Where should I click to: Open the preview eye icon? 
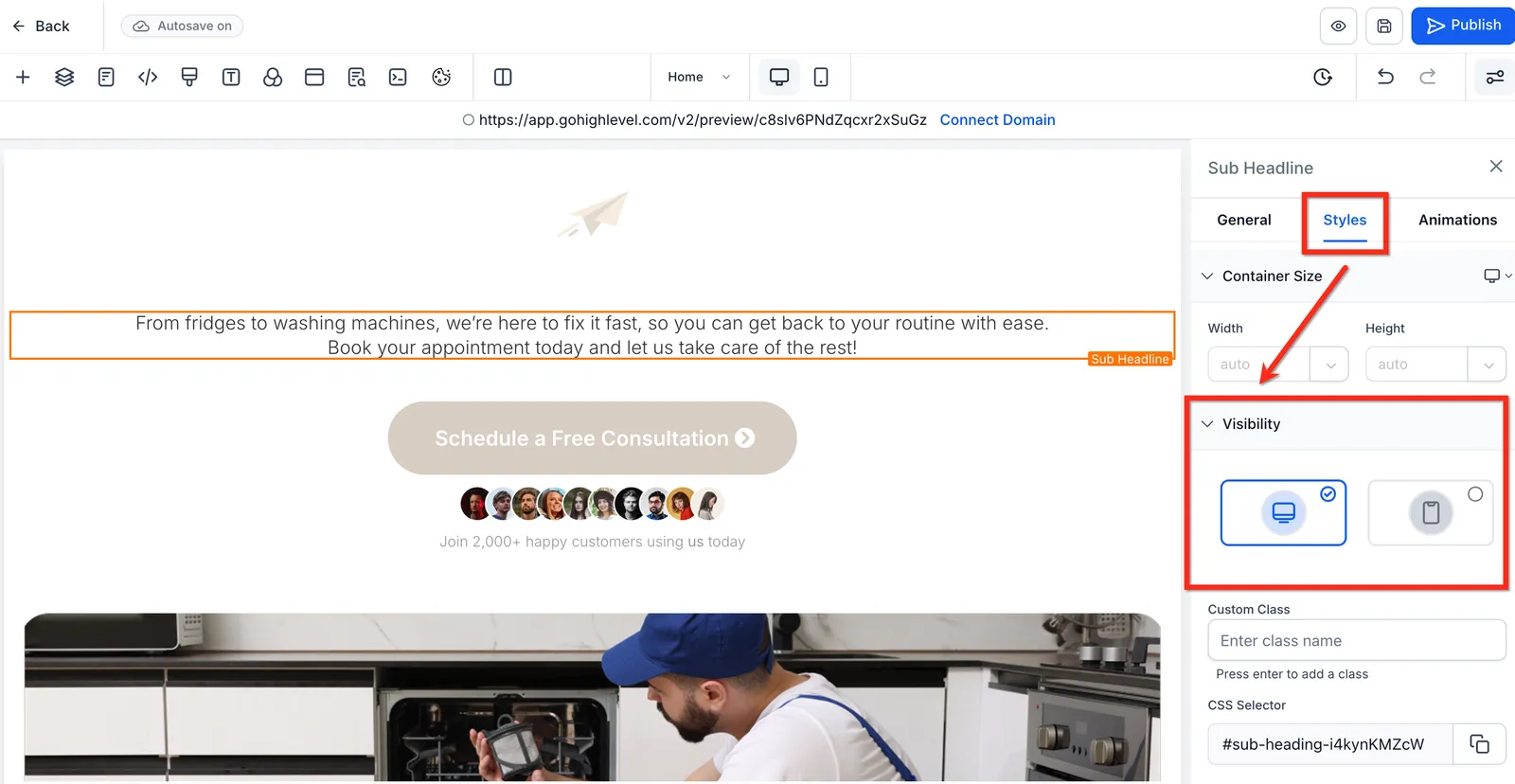click(x=1338, y=27)
